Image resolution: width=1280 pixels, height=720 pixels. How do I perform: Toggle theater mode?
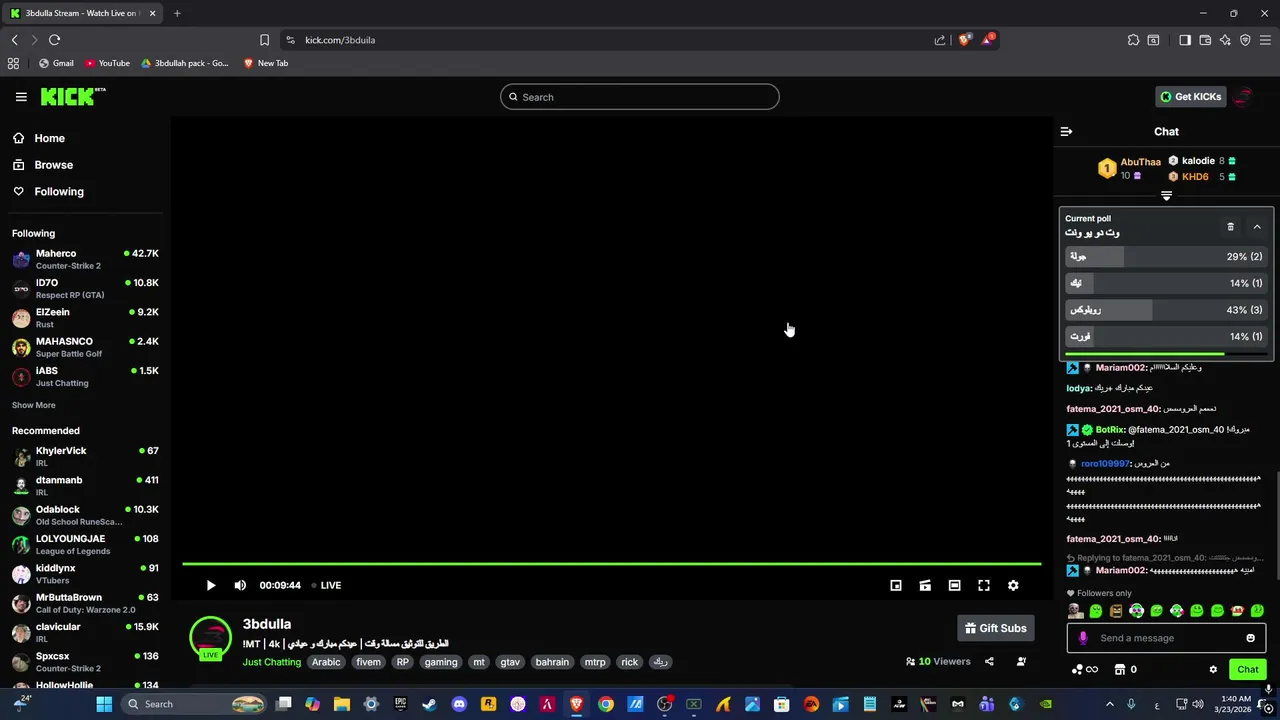click(954, 585)
